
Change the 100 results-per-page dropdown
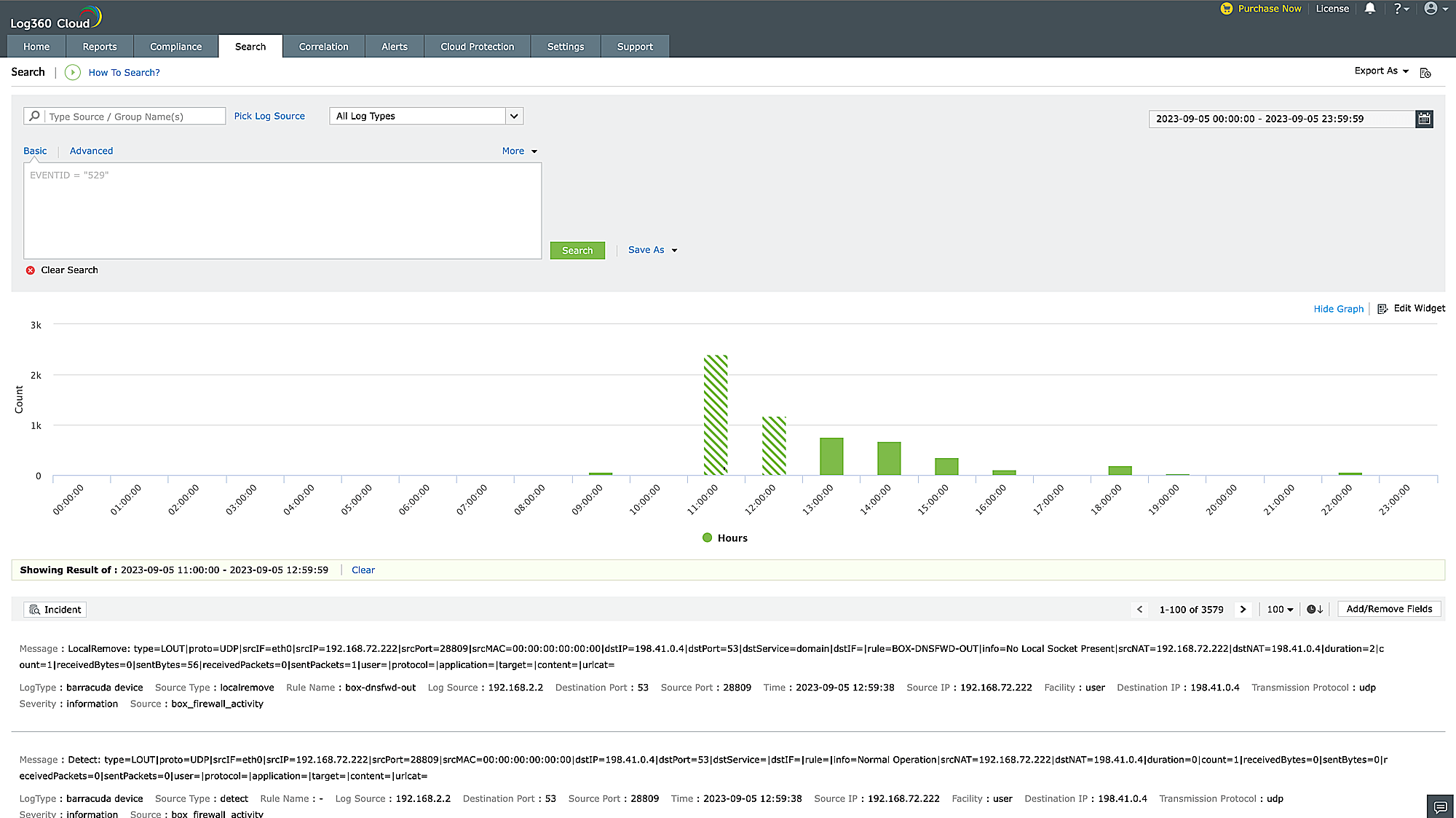(1280, 610)
